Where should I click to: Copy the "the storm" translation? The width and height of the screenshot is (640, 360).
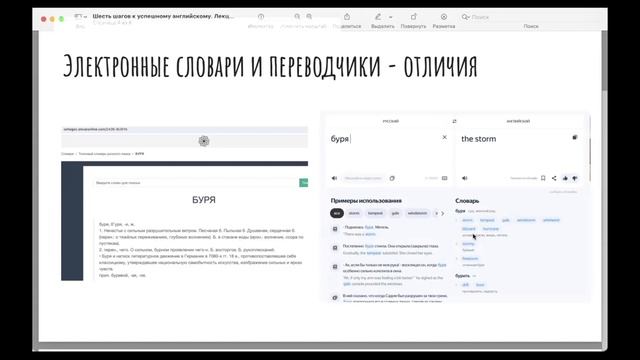click(x=575, y=137)
